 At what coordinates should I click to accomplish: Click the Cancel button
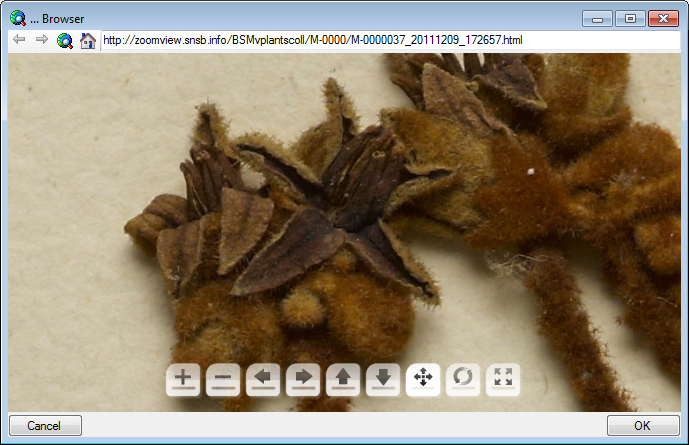pos(45,425)
